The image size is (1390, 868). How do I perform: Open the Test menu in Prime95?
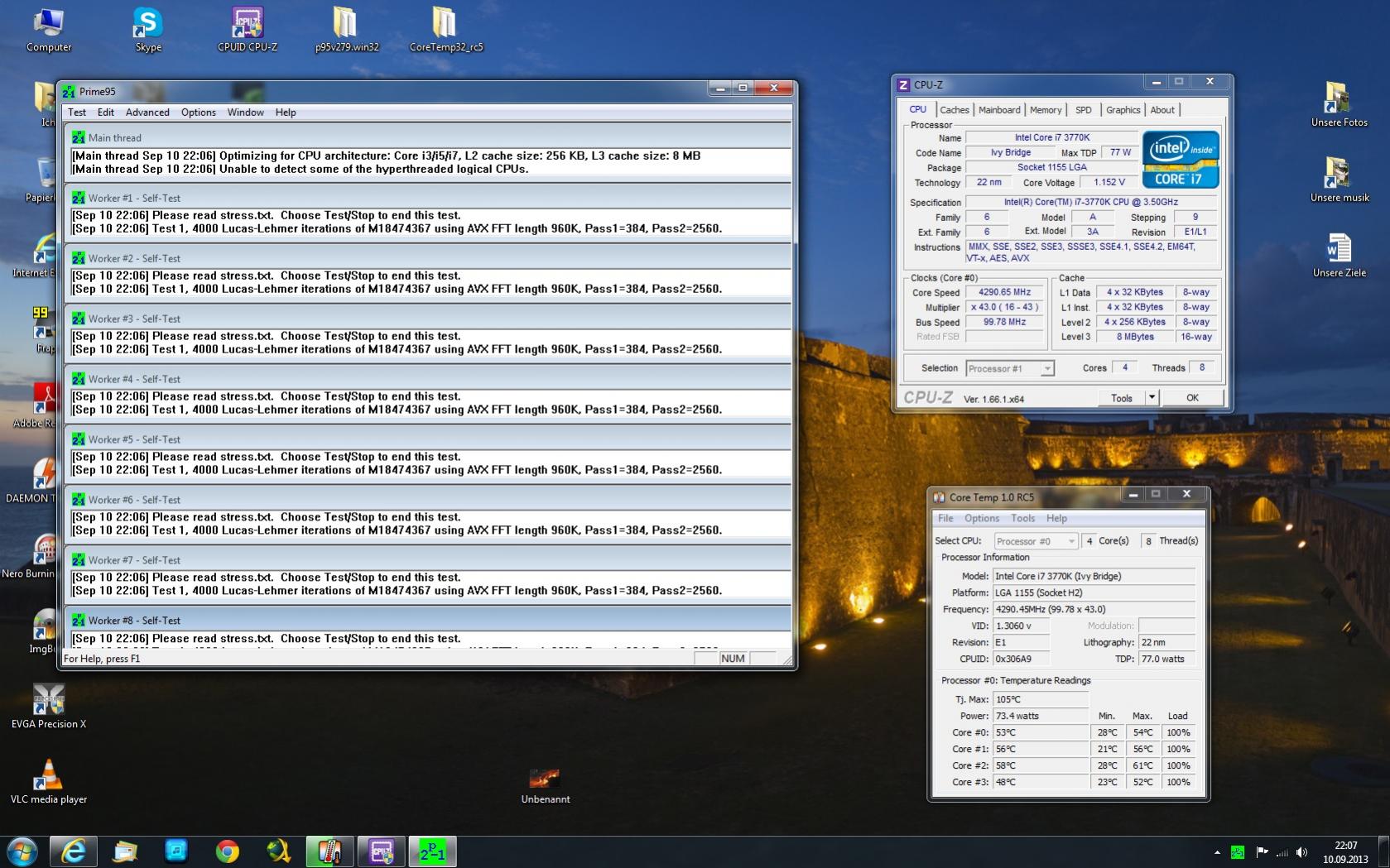pos(77,113)
